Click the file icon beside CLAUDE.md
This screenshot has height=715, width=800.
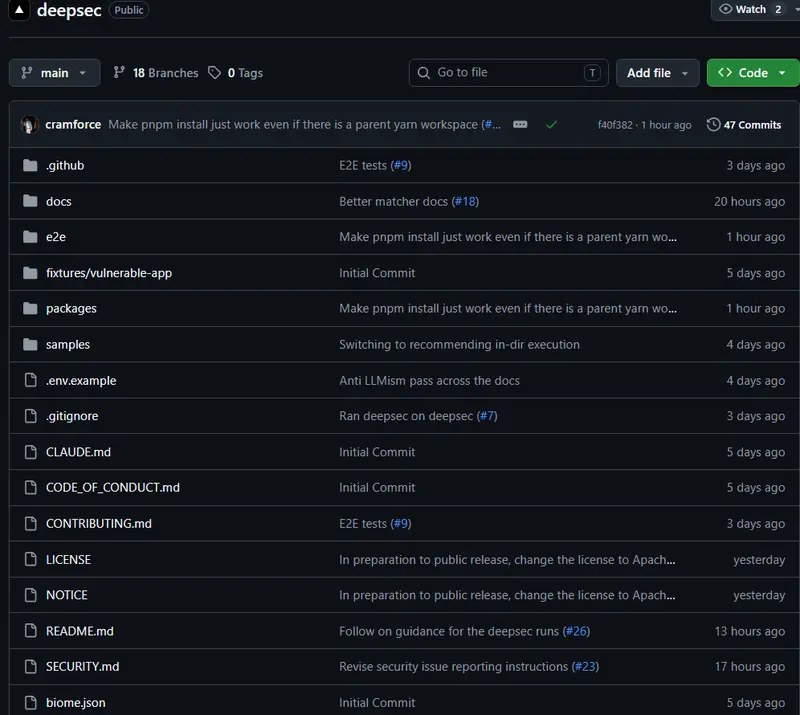pos(31,452)
